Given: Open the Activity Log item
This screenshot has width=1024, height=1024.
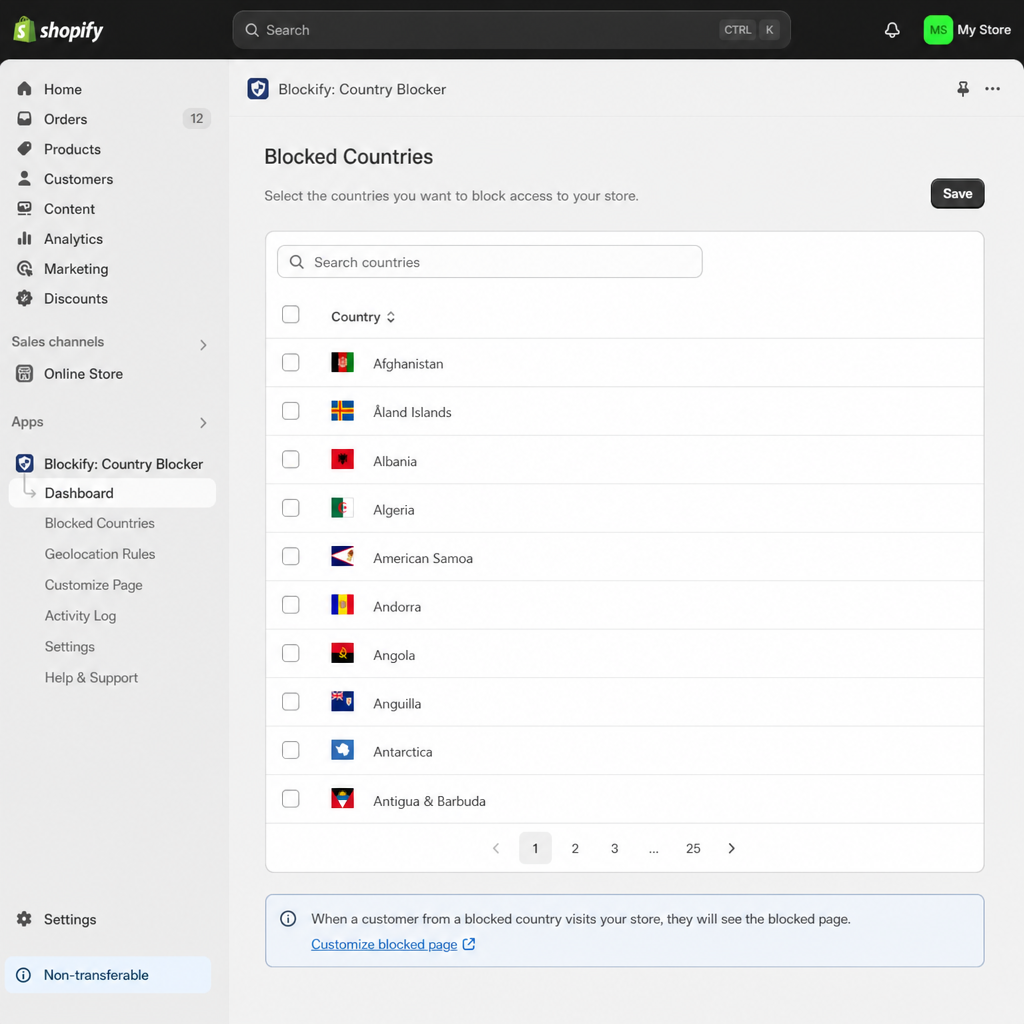Looking at the screenshot, I should [x=80, y=616].
